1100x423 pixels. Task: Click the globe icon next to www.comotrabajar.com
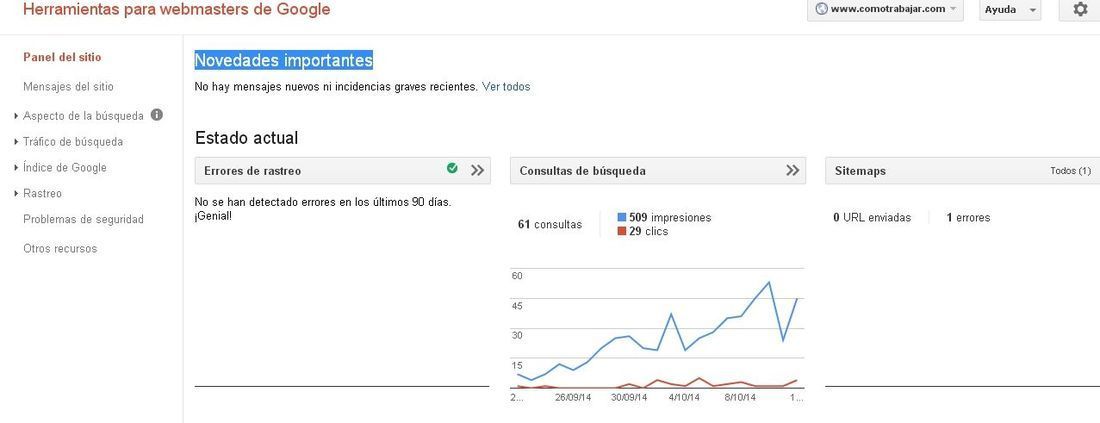tap(821, 9)
